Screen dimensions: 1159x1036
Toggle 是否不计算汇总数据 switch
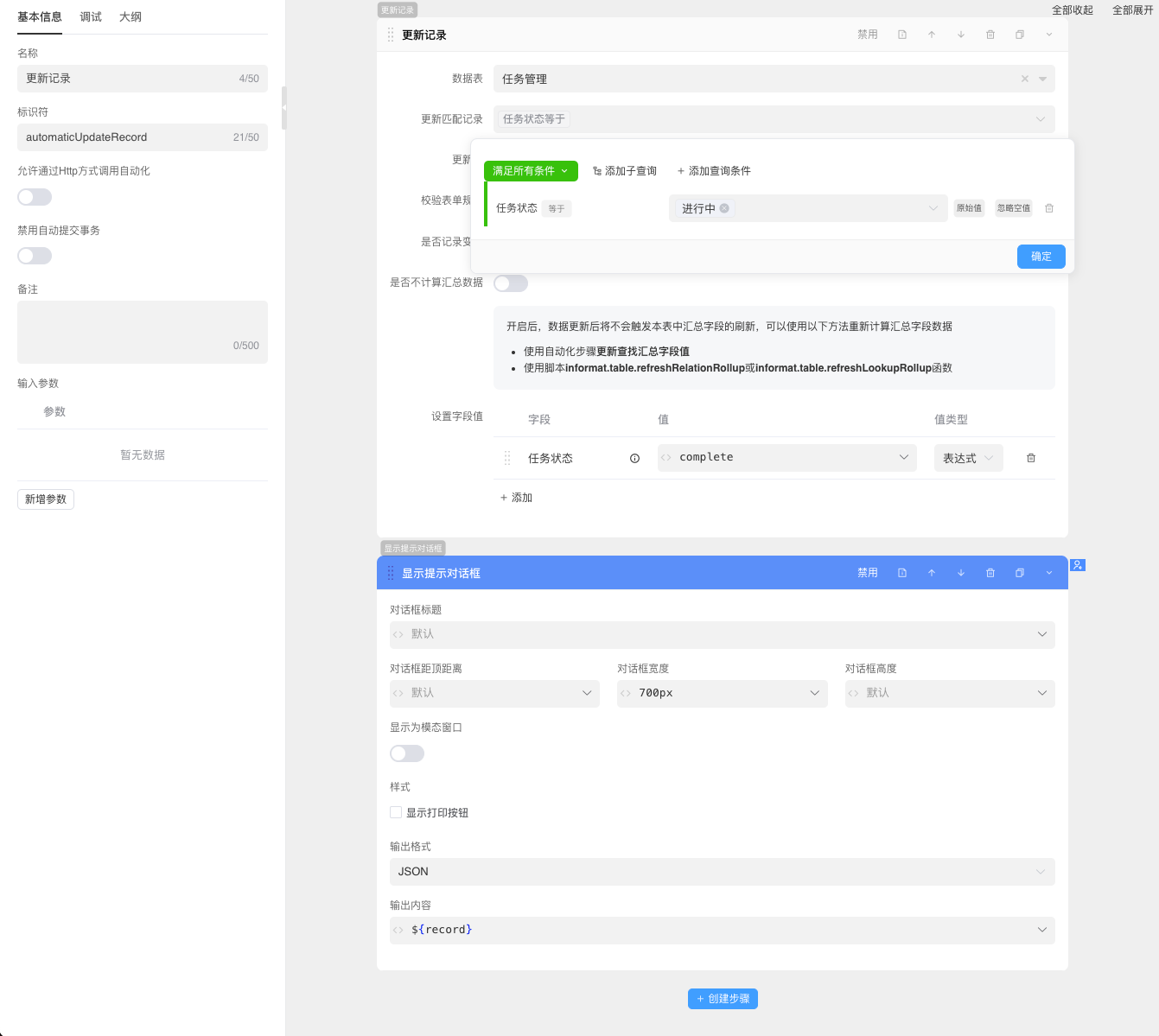tap(511, 283)
